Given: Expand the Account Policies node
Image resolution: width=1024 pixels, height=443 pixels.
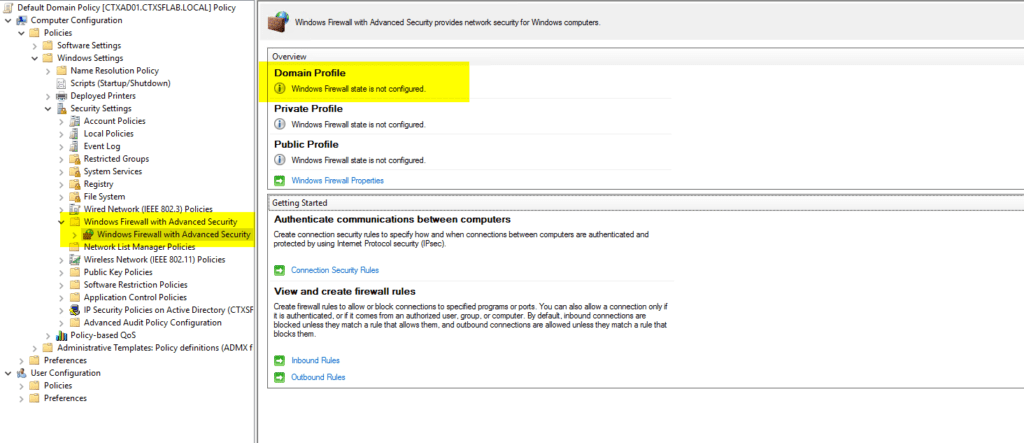Looking at the screenshot, I should pyautogui.click(x=61, y=121).
